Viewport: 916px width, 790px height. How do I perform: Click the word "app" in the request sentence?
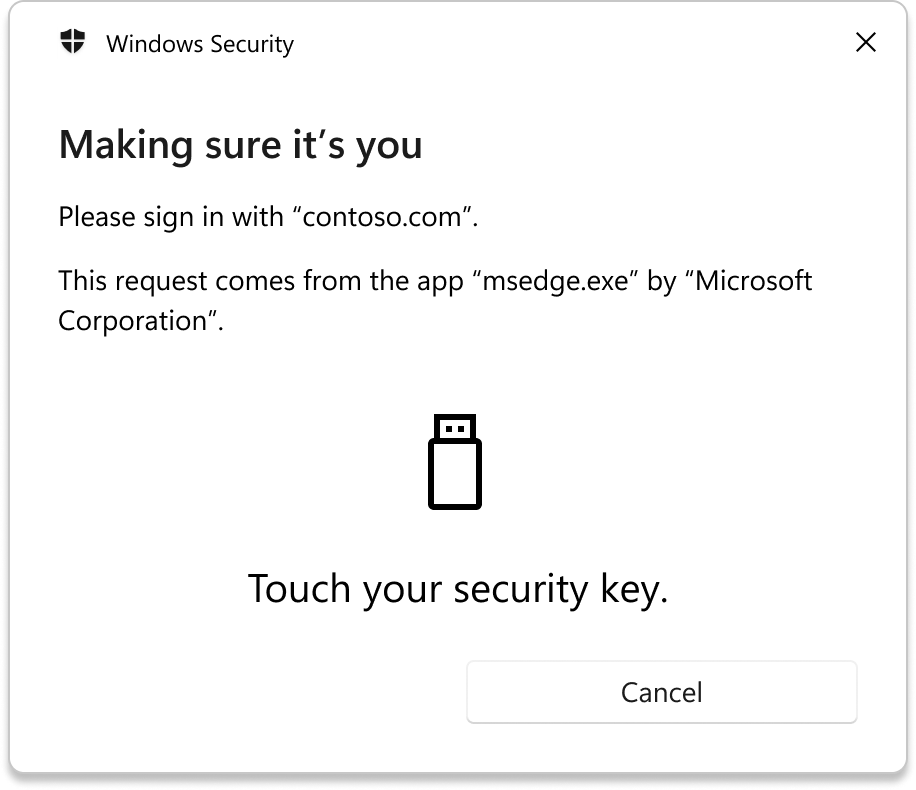[x=440, y=282]
